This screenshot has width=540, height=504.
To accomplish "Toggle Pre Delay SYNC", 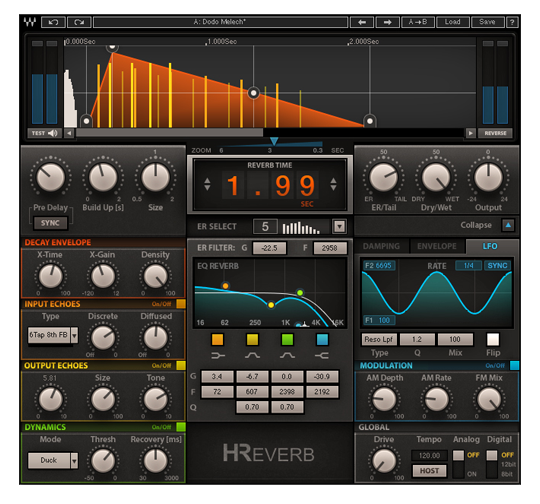I will click(x=50, y=223).
